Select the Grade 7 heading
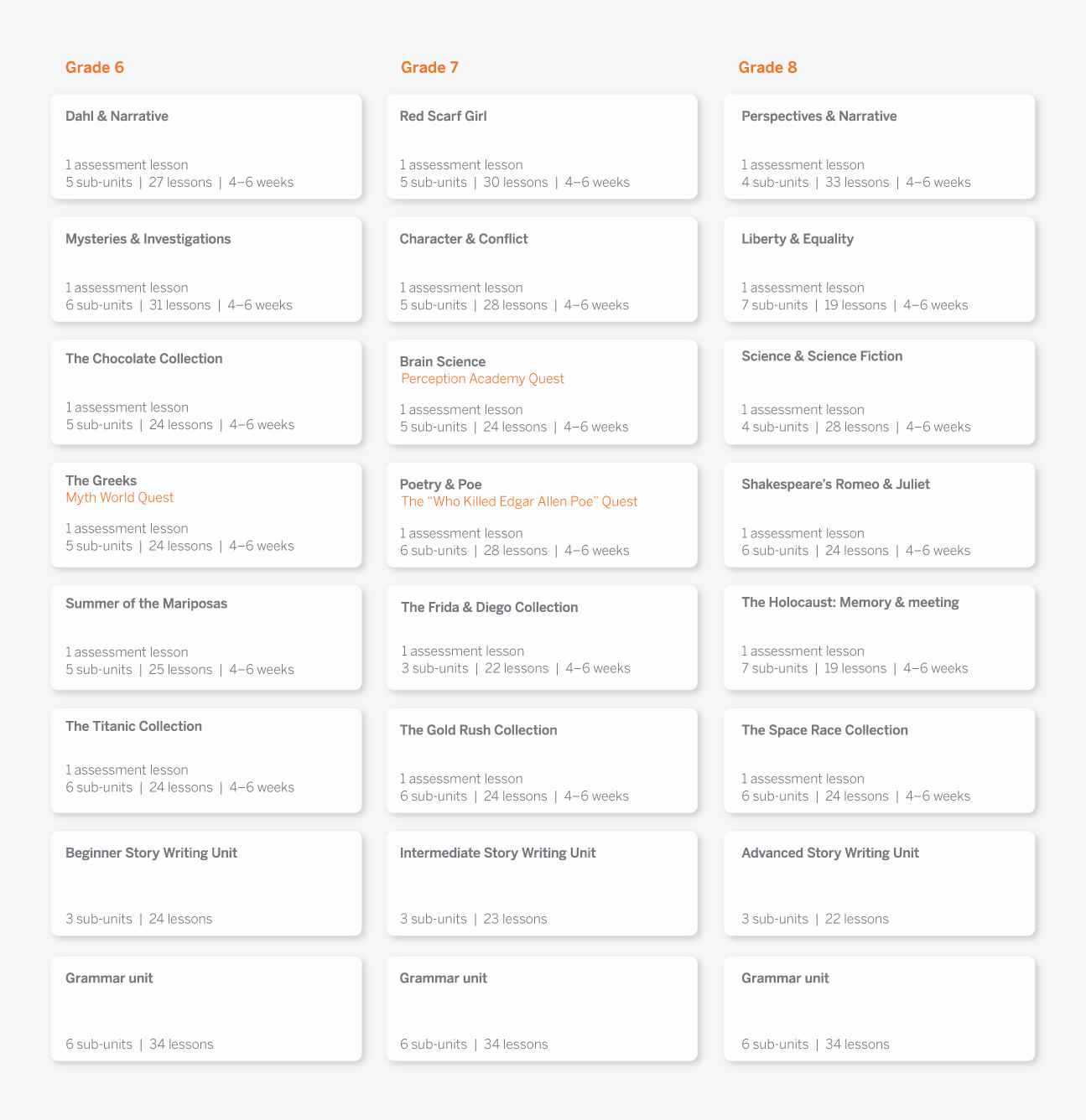Viewport: 1086px width, 1120px height. [429, 67]
